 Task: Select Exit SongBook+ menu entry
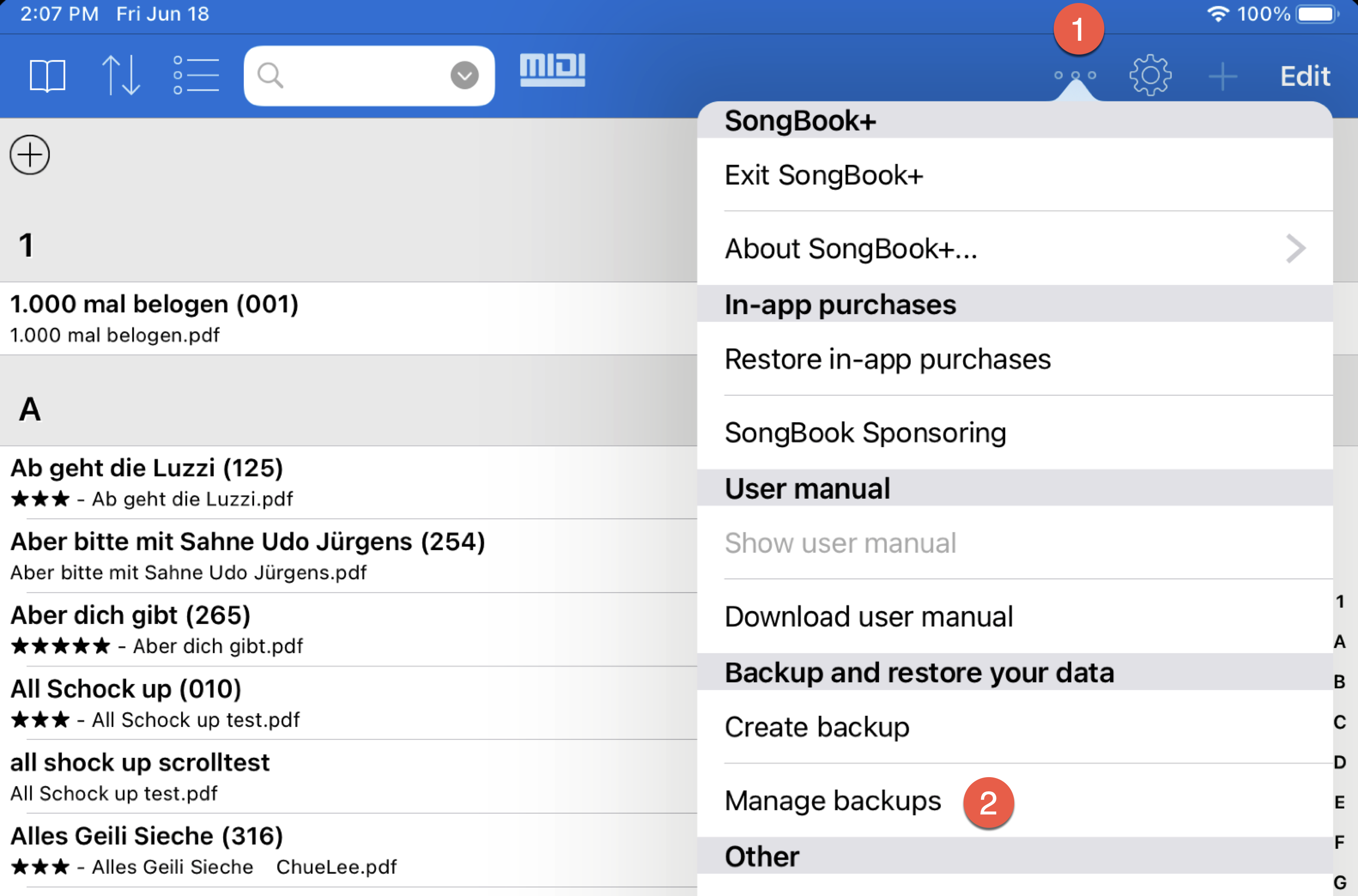click(x=823, y=176)
